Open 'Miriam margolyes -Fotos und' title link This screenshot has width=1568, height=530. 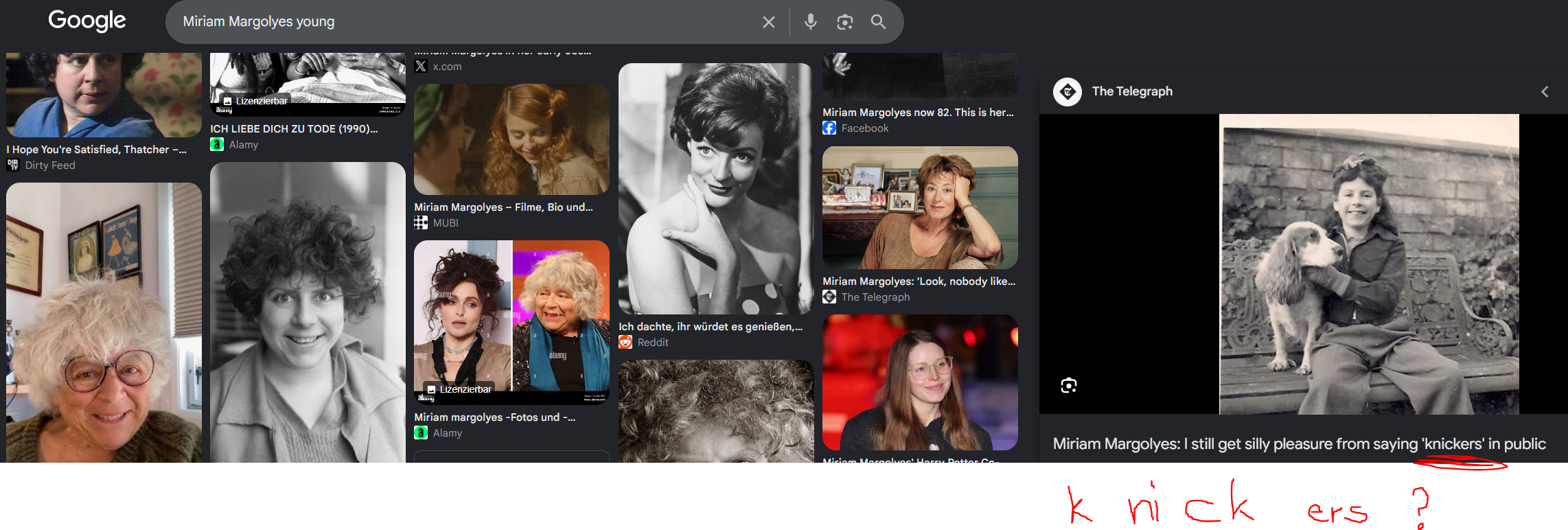495,417
